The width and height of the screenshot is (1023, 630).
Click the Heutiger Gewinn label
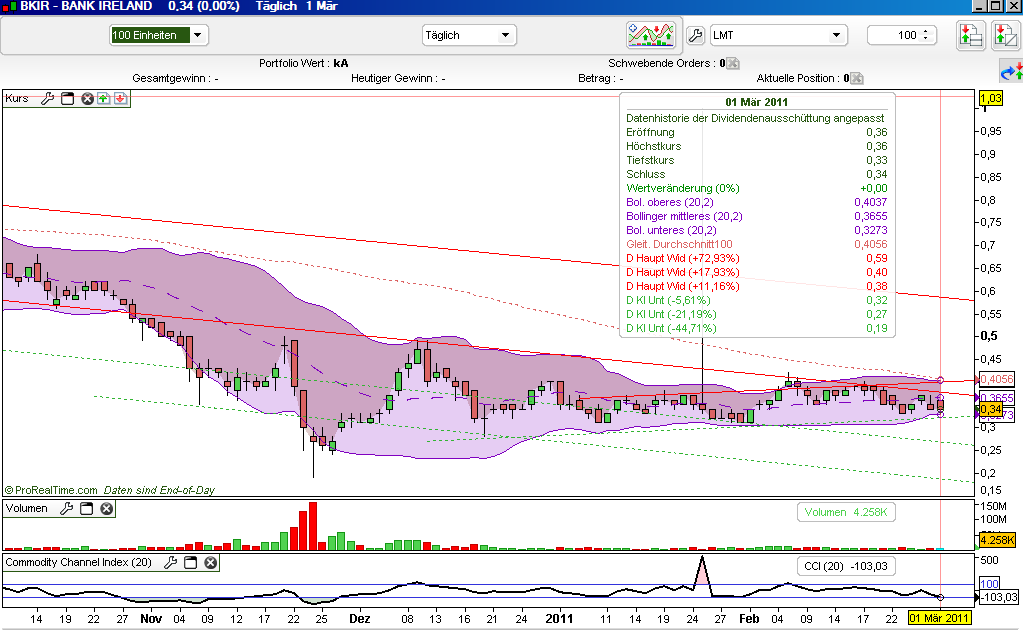point(398,78)
